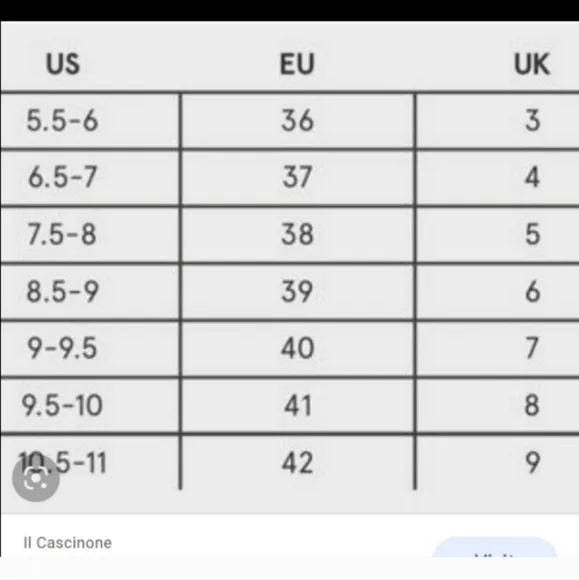Click the UK size 3 cell
Viewport: 579px width, 580px height.
pos(498,121)
